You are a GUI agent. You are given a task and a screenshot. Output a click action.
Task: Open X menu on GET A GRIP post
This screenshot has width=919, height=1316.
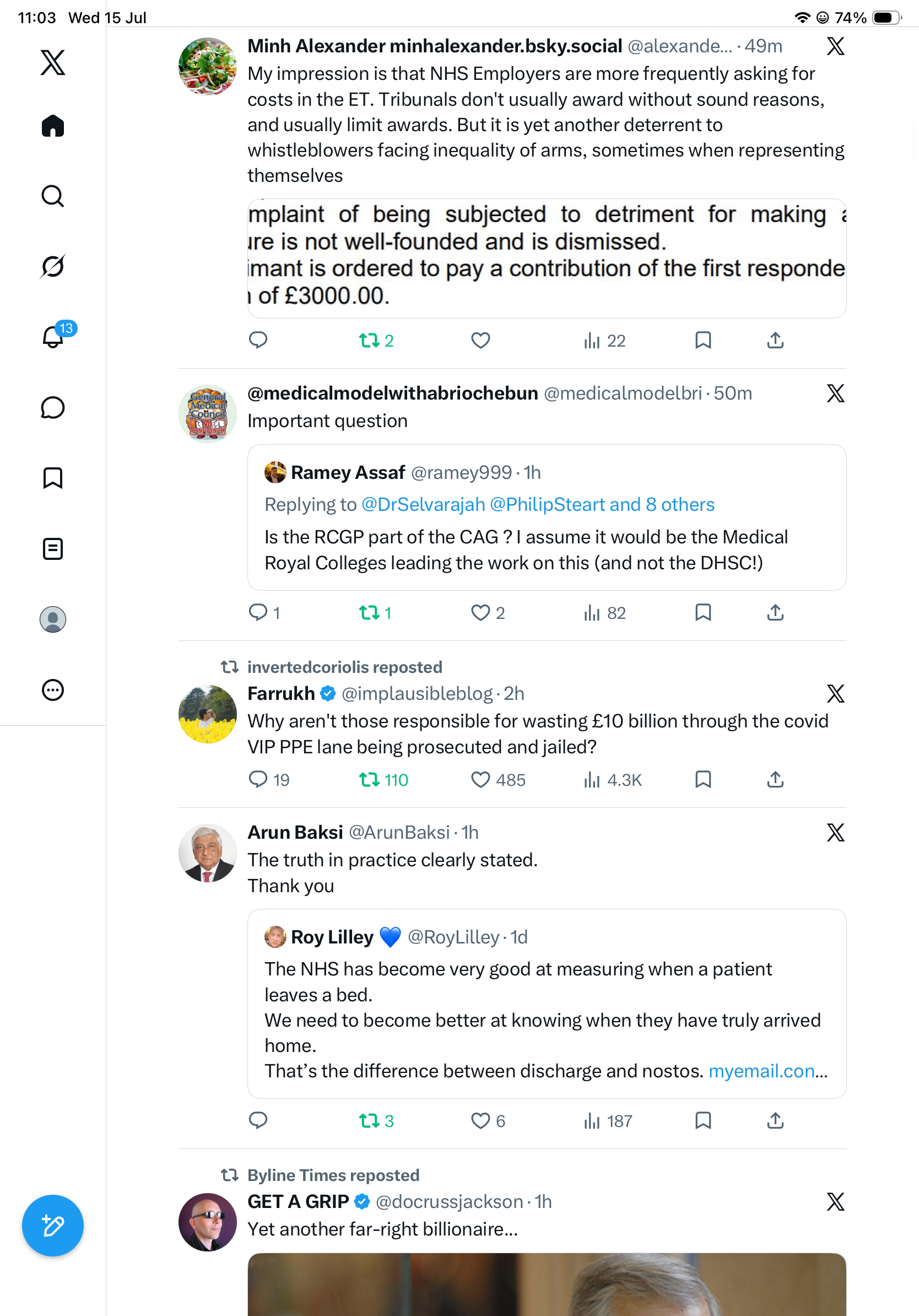point(835,1201)
